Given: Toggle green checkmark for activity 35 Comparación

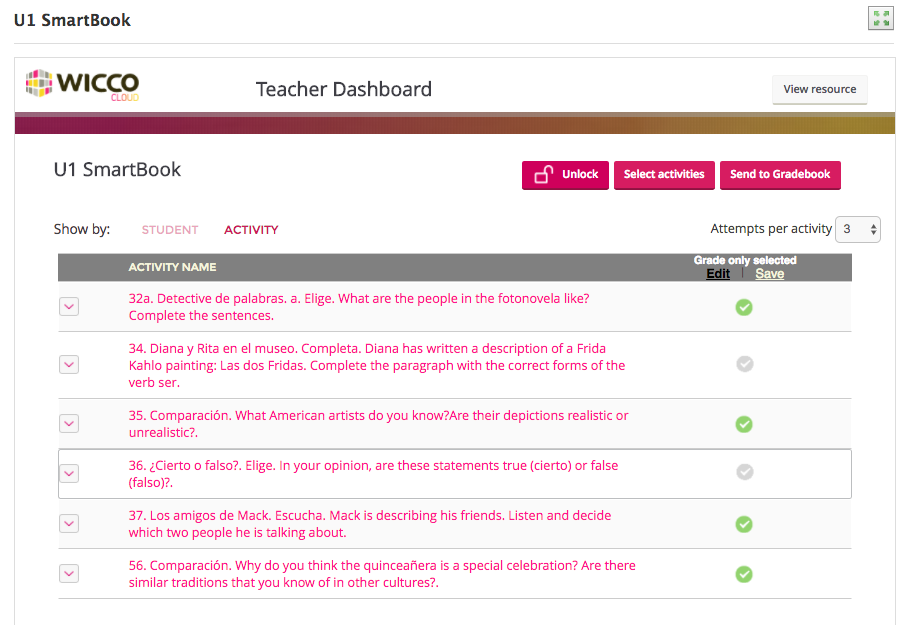Looking at the screenshot, I should [x=744, y=424].
